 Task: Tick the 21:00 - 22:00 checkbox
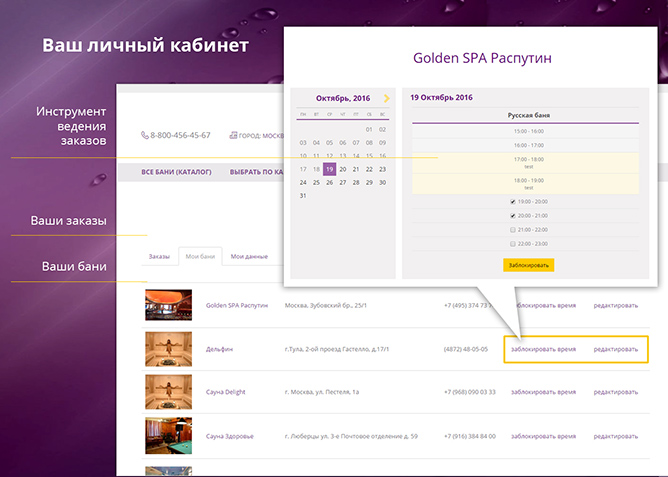tap(513, 230)
